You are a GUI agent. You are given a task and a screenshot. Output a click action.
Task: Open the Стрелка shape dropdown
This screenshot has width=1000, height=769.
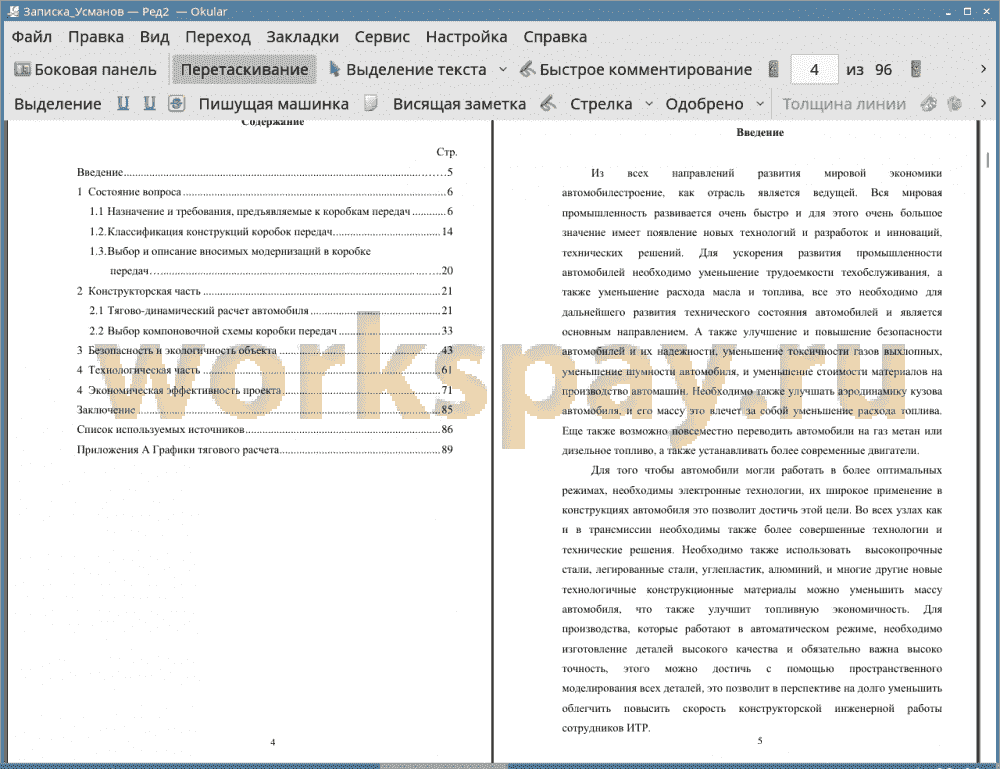(x=649, y=104)
